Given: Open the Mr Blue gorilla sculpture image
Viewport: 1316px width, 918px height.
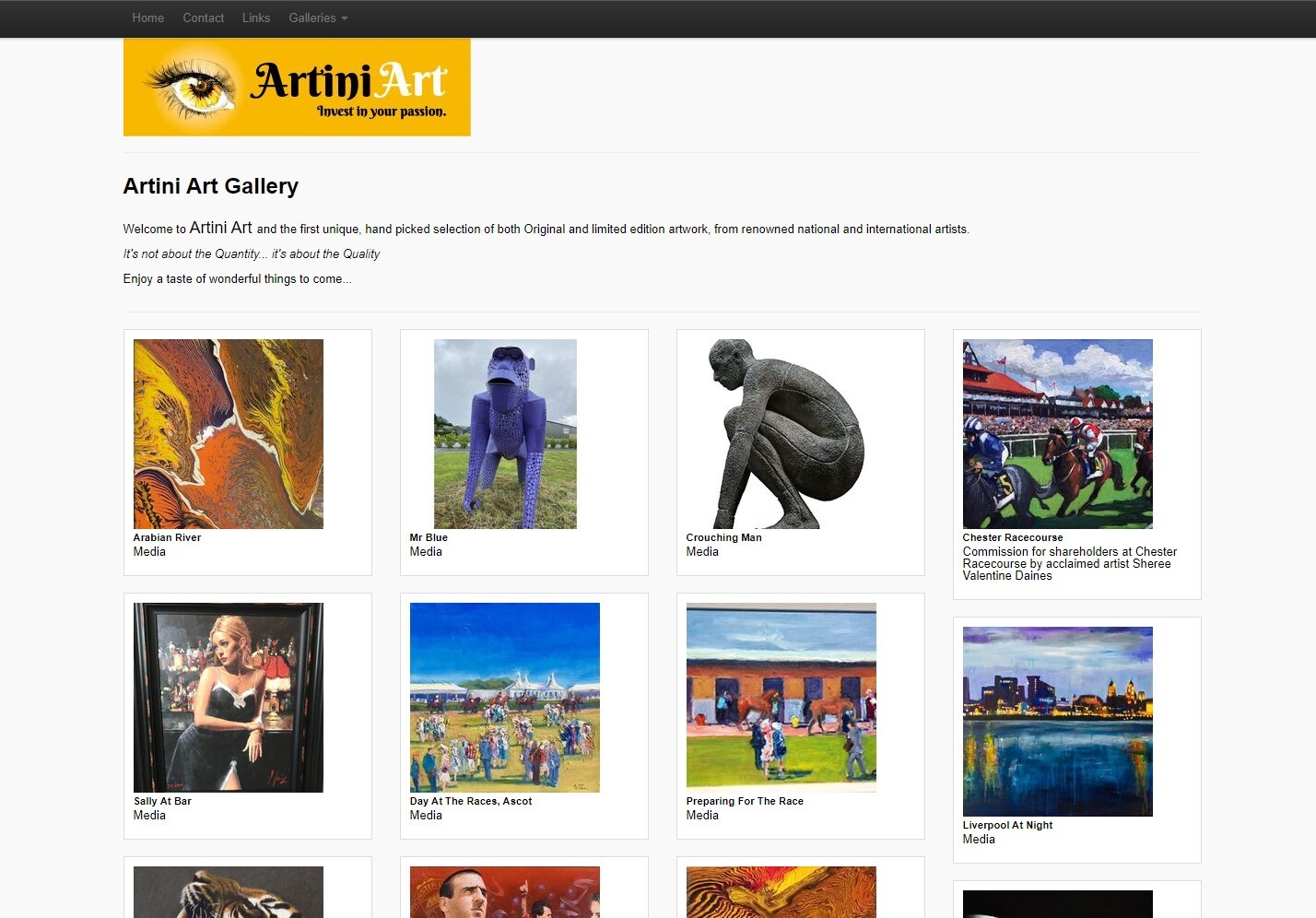Looking at the screenshot, I should pyautogui.click(x=505, y=434).
